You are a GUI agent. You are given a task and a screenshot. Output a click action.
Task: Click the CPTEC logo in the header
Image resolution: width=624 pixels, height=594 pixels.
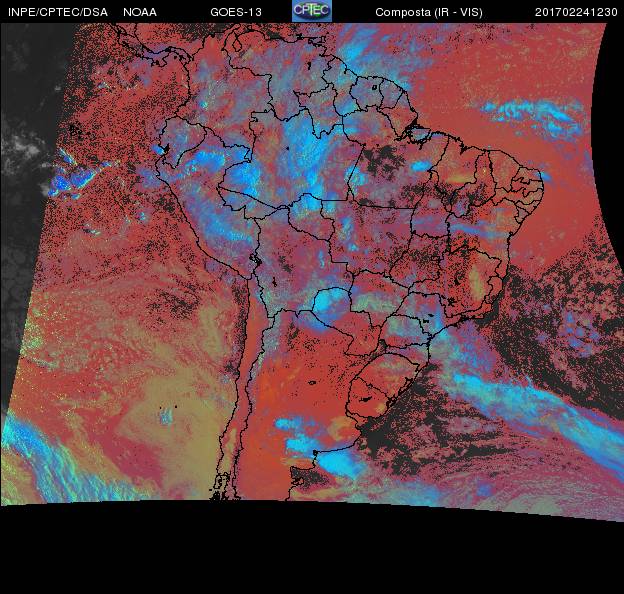click(x=312, y=11)
